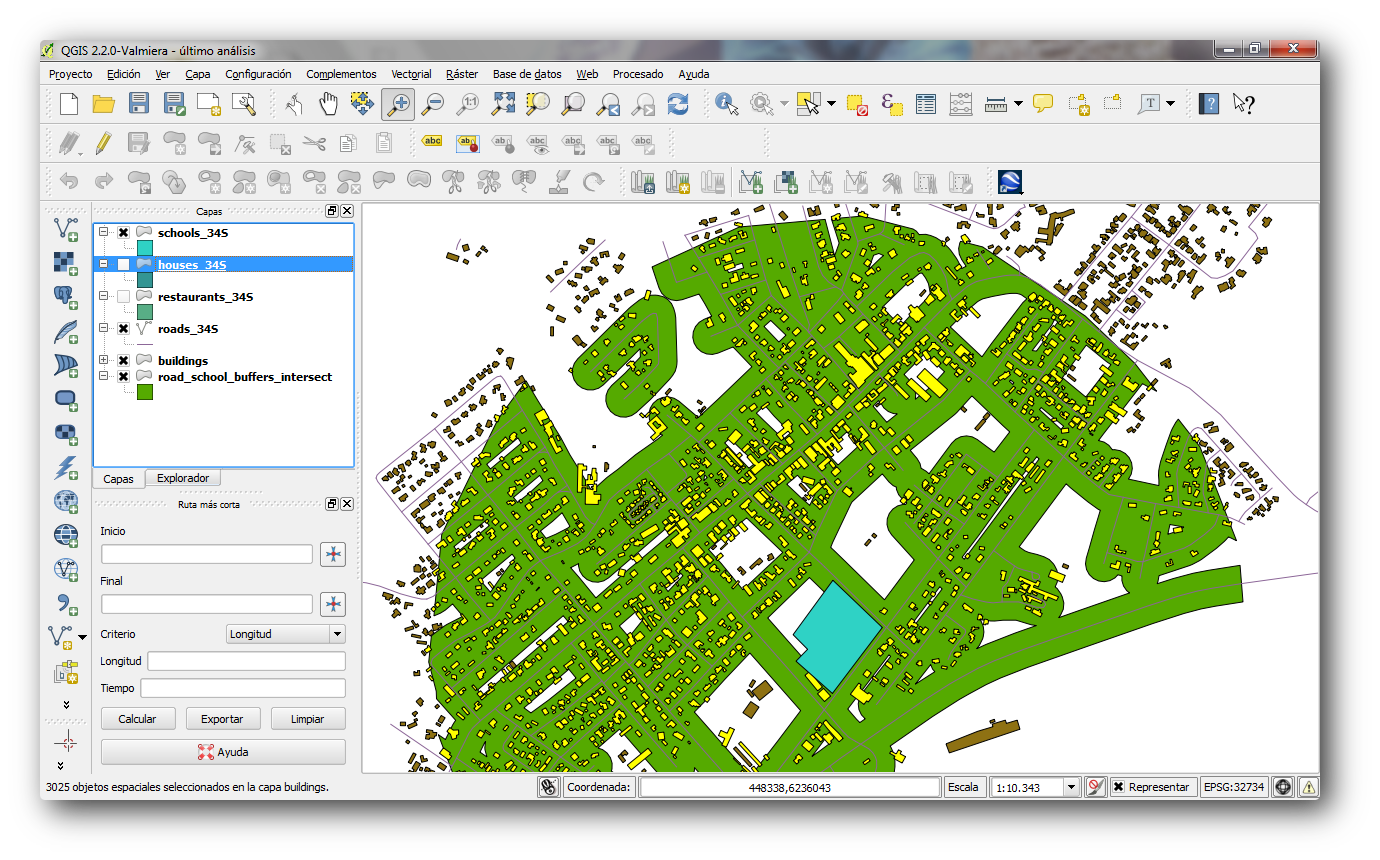
Task: Collapse the schools_34S layer tree node
Action: 103,232
